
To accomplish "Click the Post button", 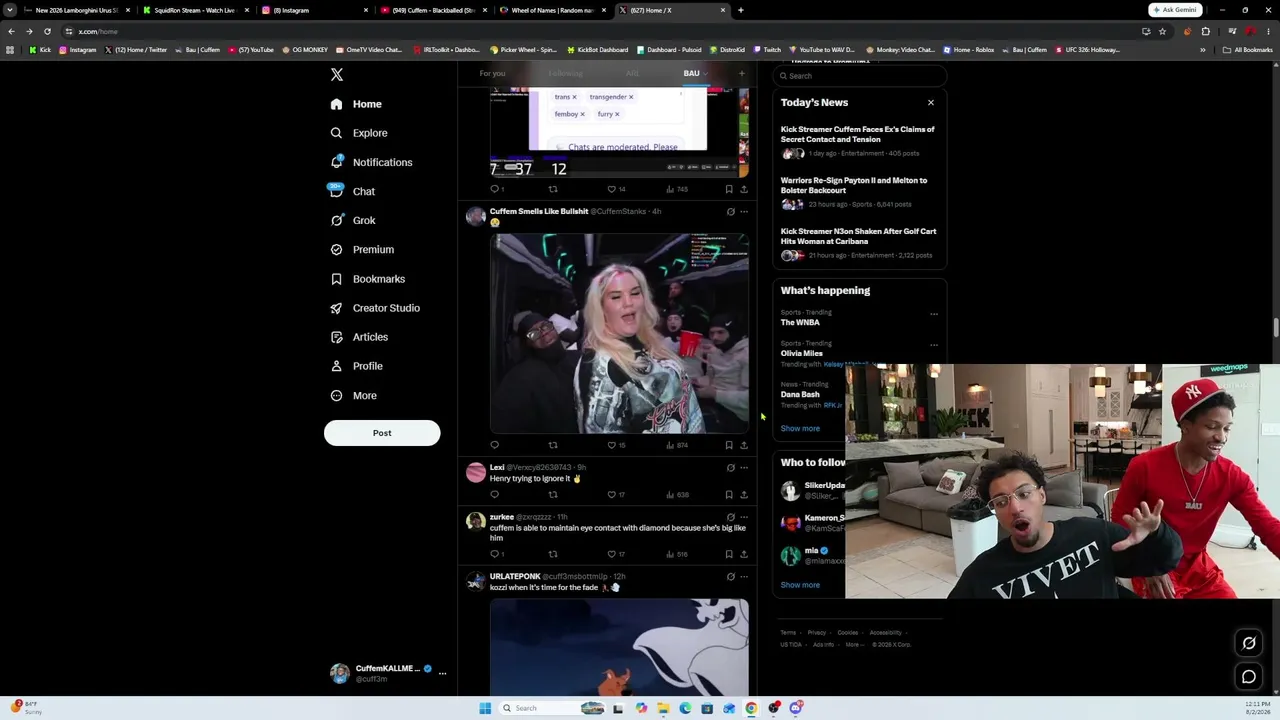I will [x=382, y=433].
